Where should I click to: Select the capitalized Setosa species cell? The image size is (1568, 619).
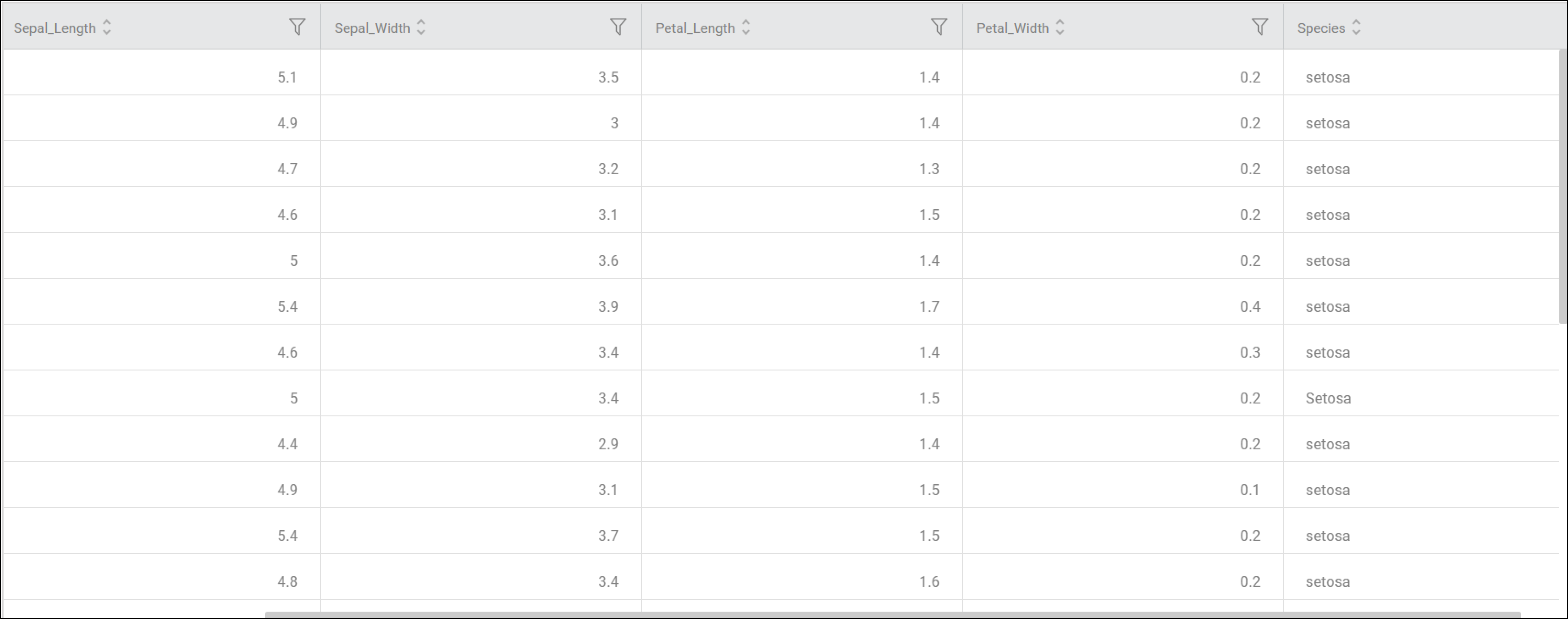click(x=1421, y=398)
